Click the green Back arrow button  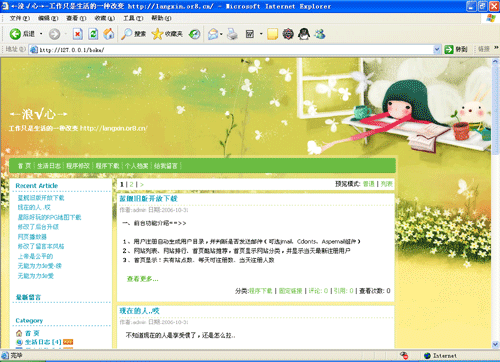15,34
